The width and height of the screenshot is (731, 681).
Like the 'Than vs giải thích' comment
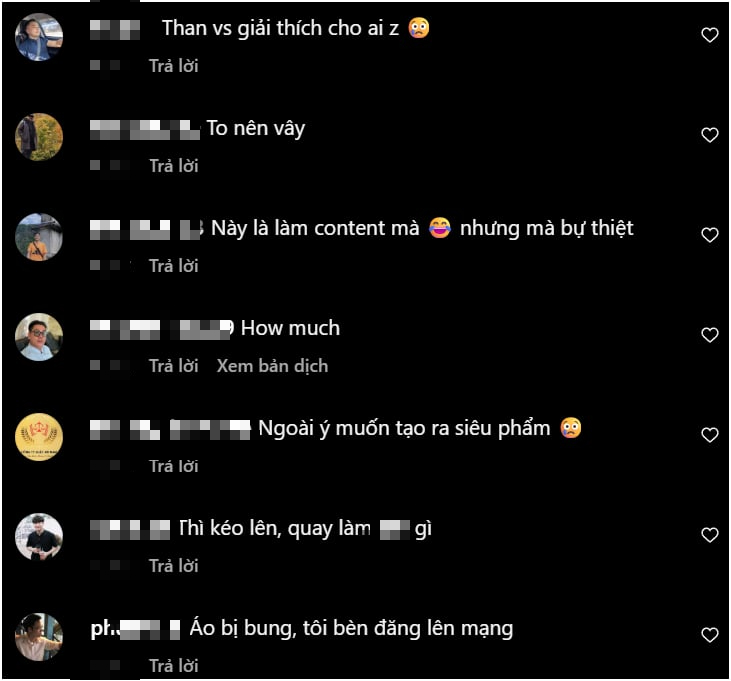(x=710, y=35)
